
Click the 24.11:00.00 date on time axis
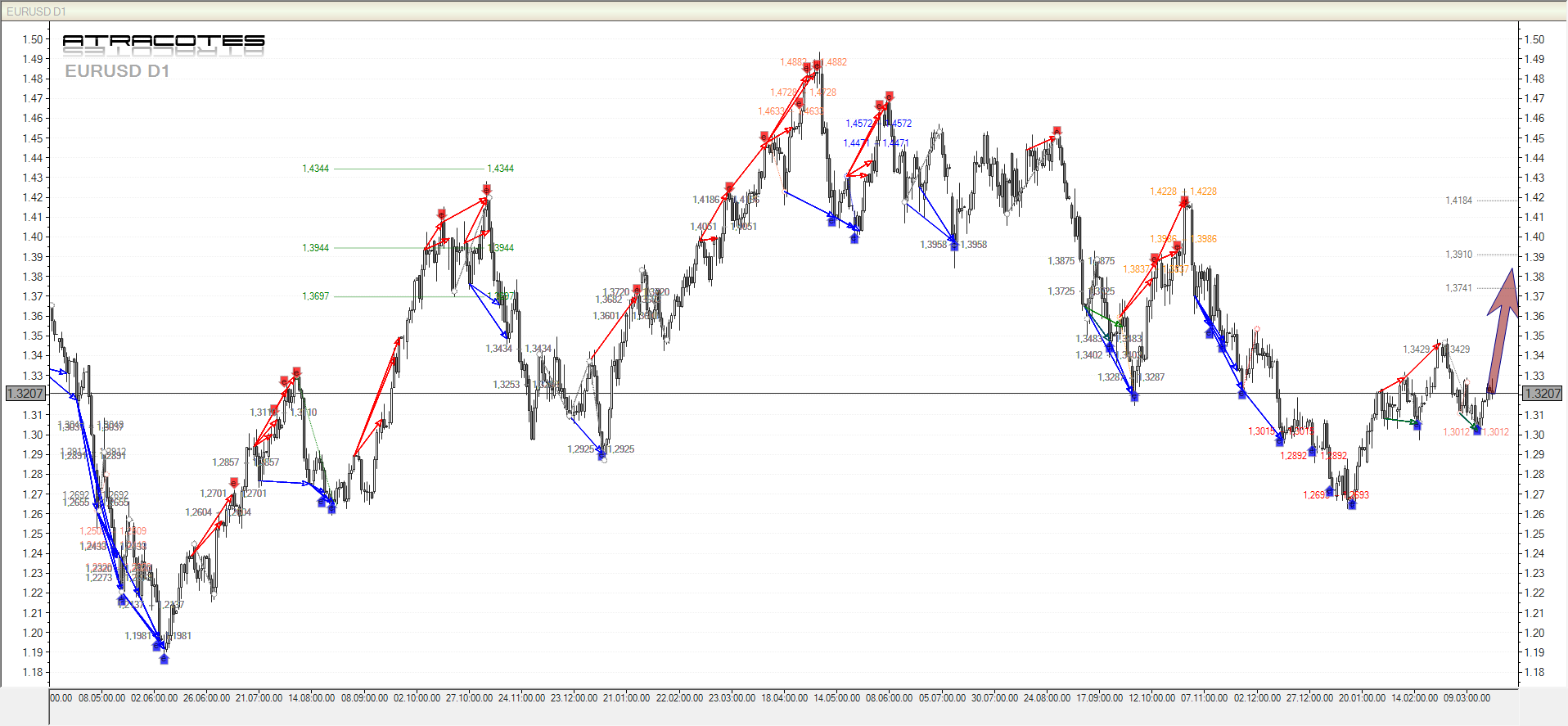pos(522,698)
